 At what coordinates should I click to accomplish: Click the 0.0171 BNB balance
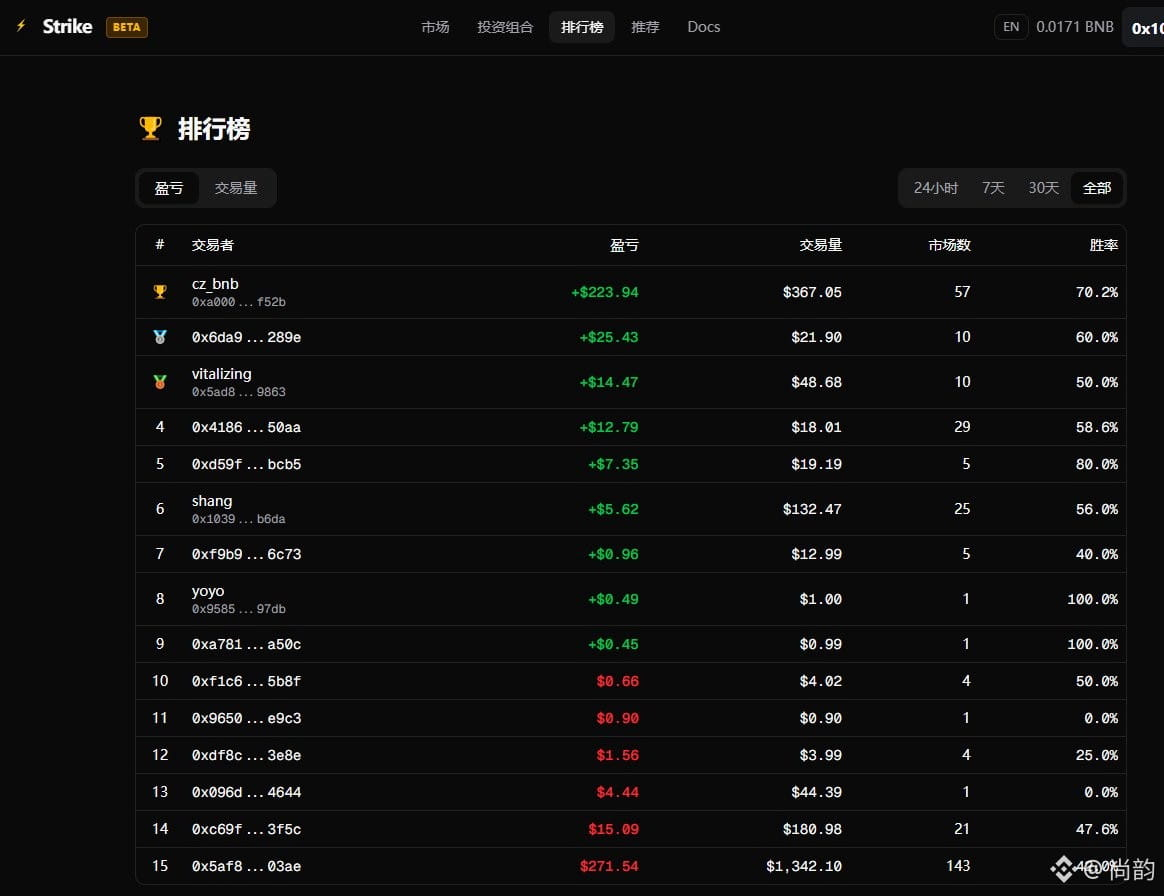(1074, 27)
